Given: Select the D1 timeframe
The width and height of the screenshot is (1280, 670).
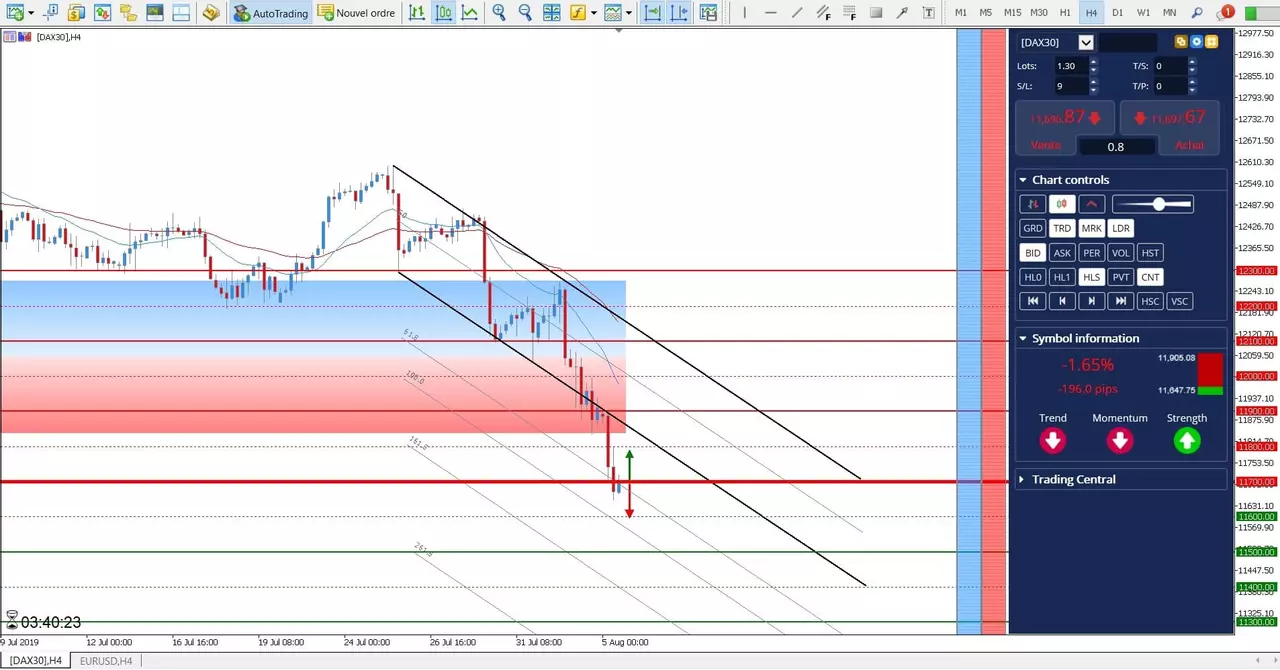Looking at the screenshot, I should (x=1117, y=13).
